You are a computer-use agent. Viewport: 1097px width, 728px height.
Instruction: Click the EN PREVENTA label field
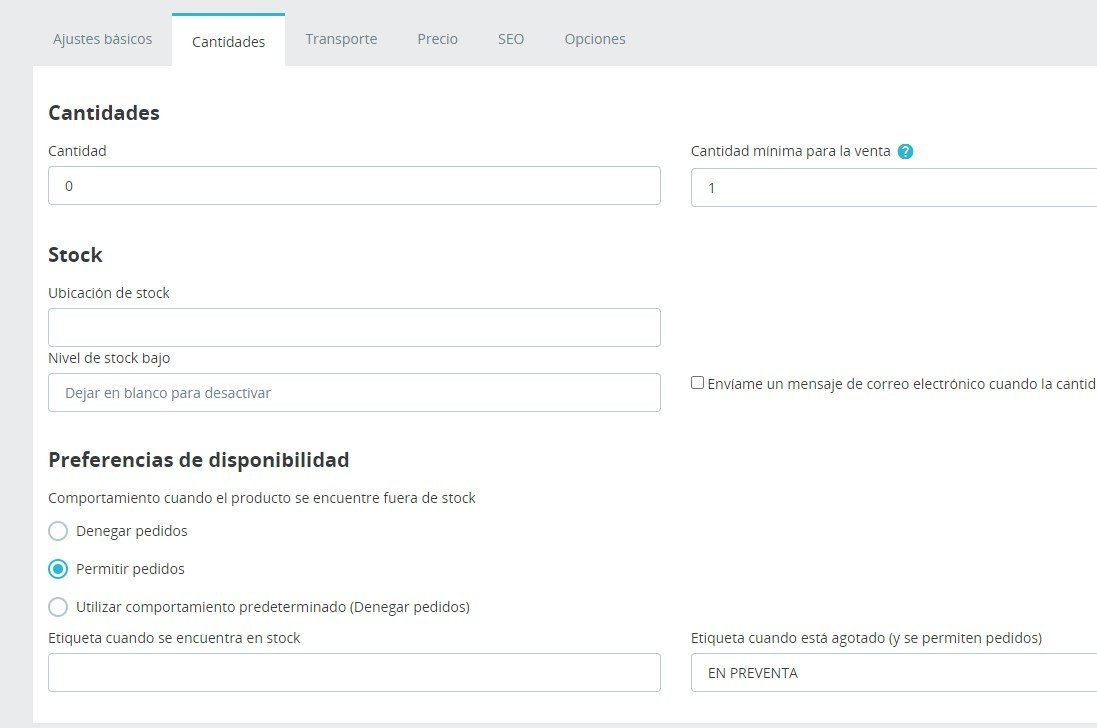coord(894,672)
